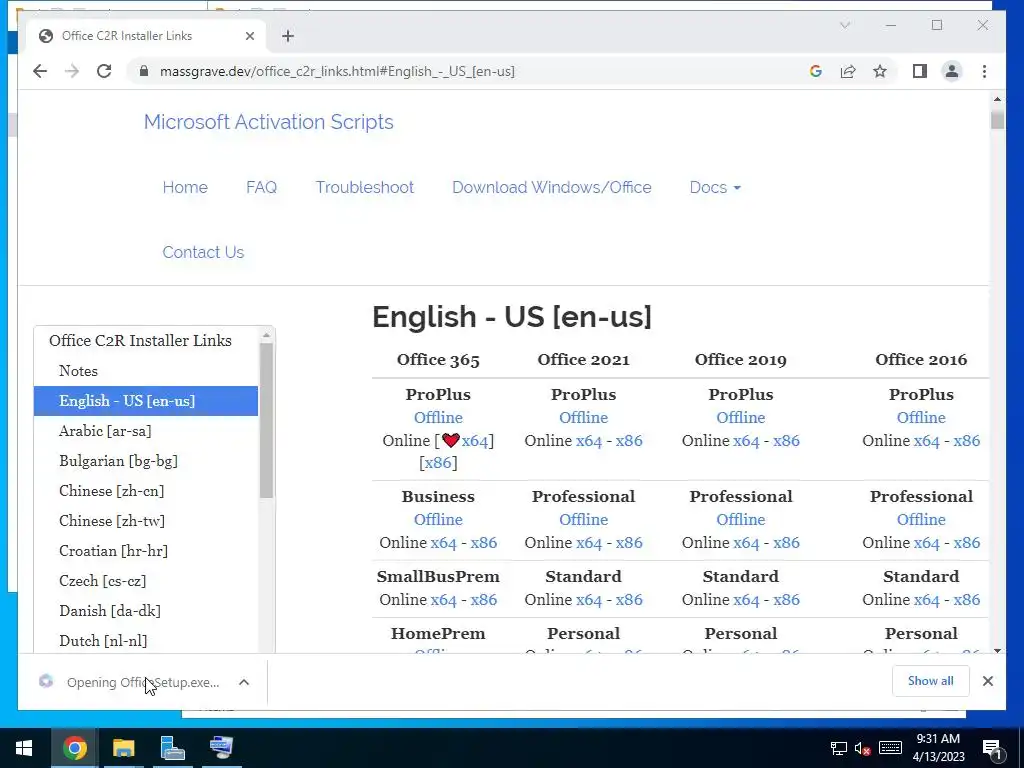Open the Windows Start menu
1024x768 pixels.
24,748
